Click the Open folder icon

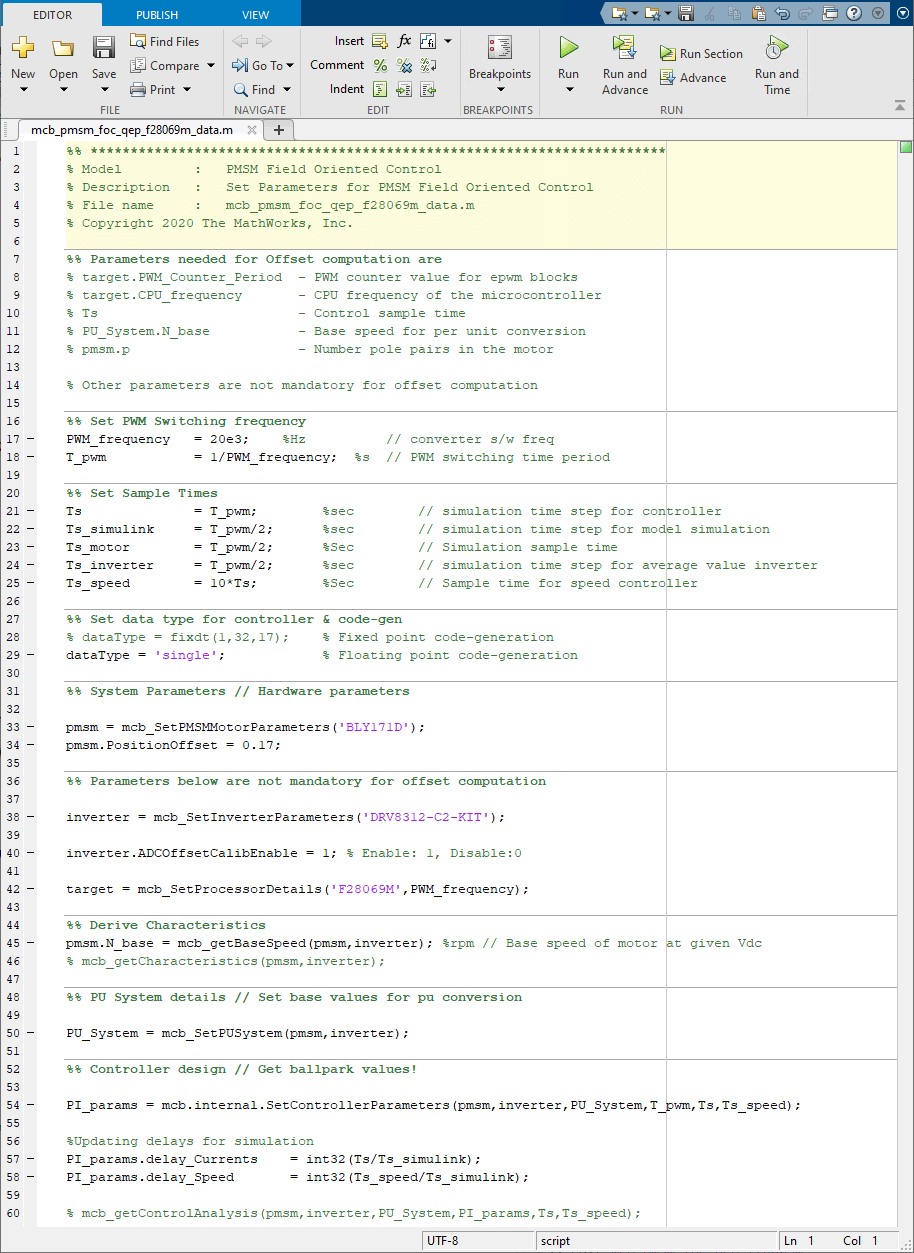[63, 47]
